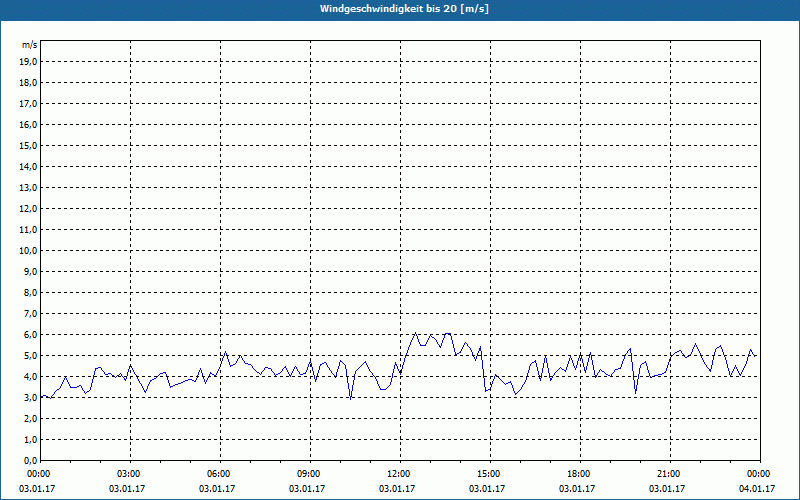800x500 pixels.
Task: Click the 18:00 time axis label
Action: (580, 474)
